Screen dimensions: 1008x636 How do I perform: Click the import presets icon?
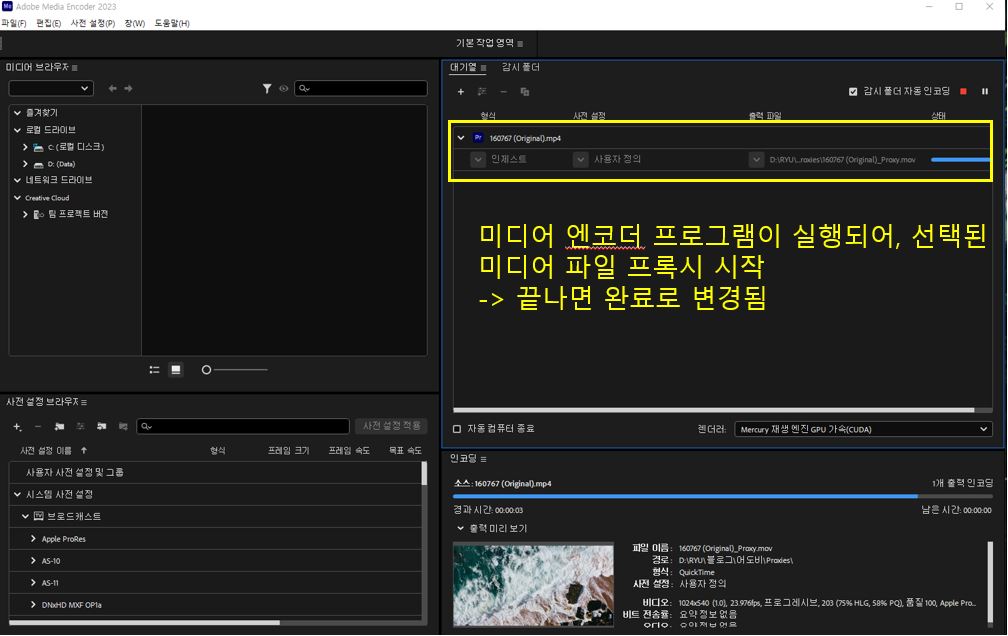(x=102, y=426)
